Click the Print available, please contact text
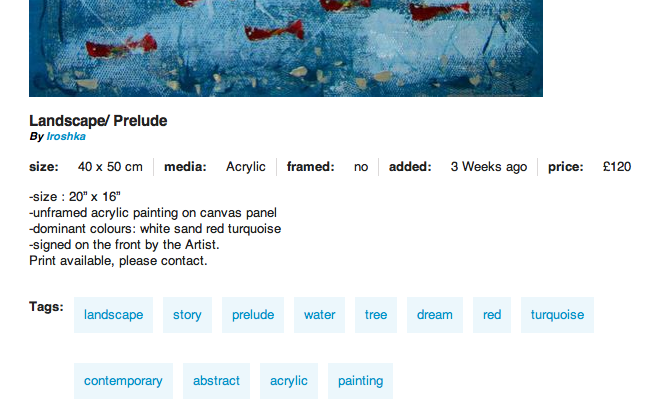Image resolution: width=653 pixels, height=415 pixels. (x=118, y=261)
